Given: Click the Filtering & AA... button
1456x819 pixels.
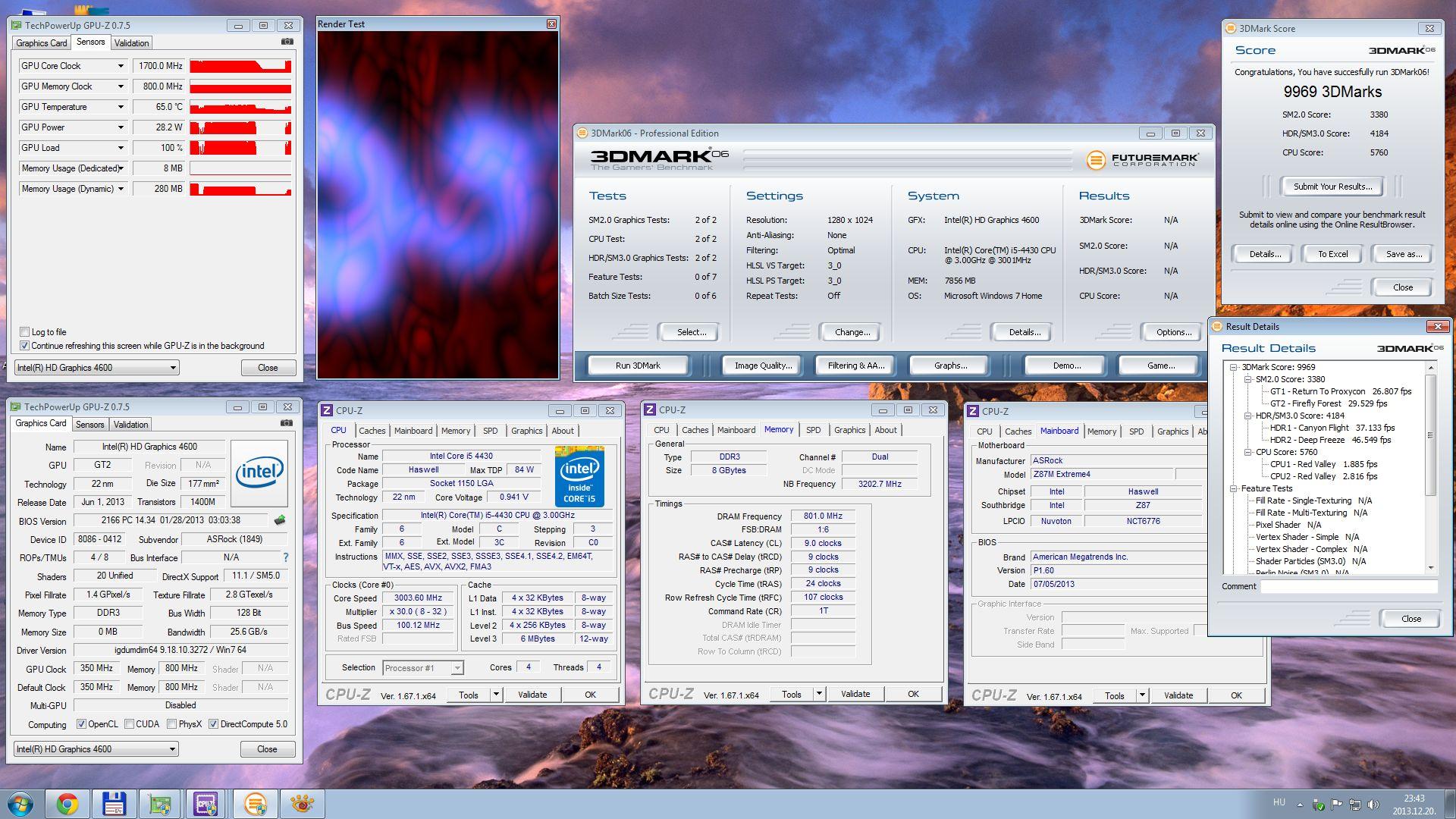Looking at the screenshot, I should point(856,366).
